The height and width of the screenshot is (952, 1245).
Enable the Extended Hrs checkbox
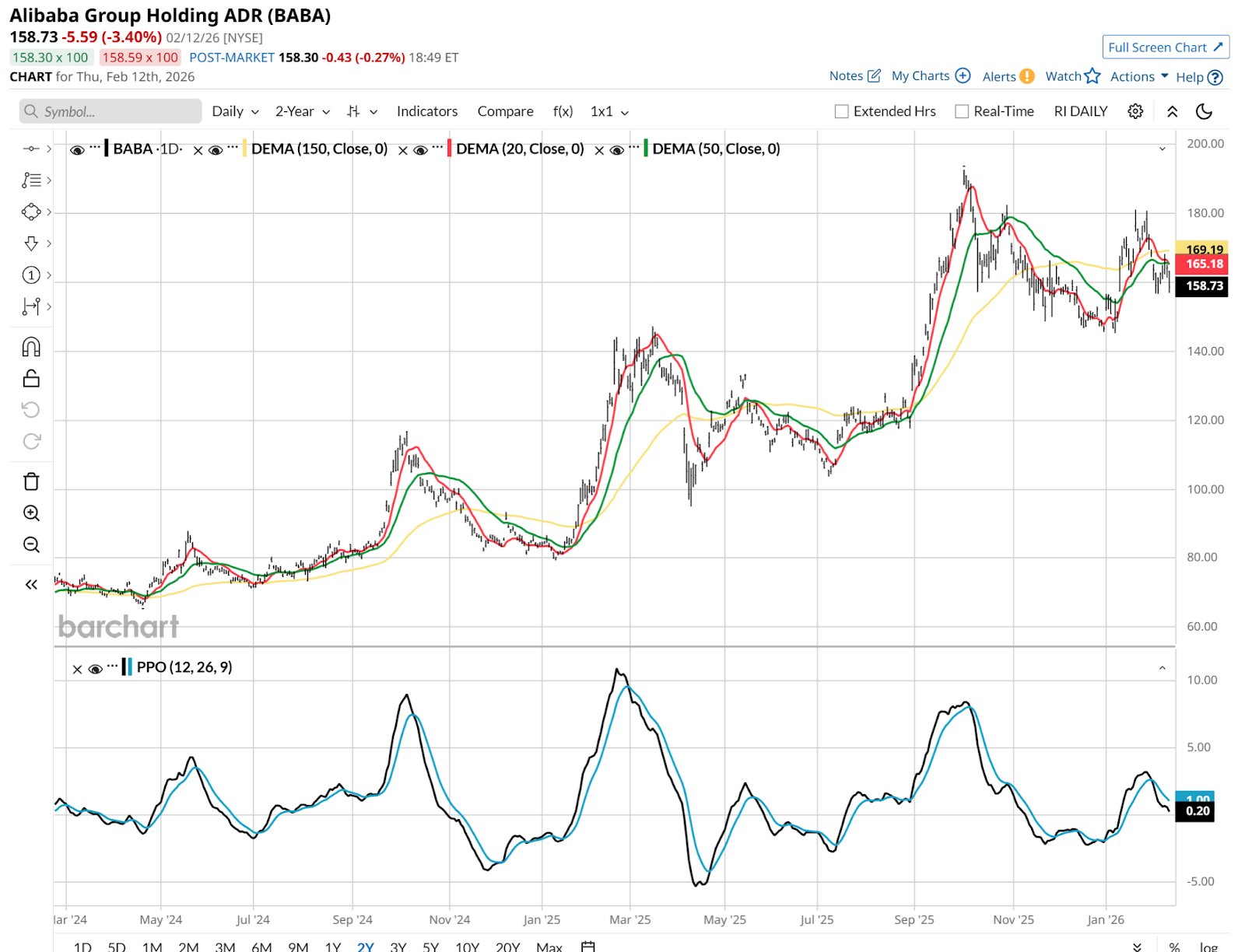tap(841, 111)
